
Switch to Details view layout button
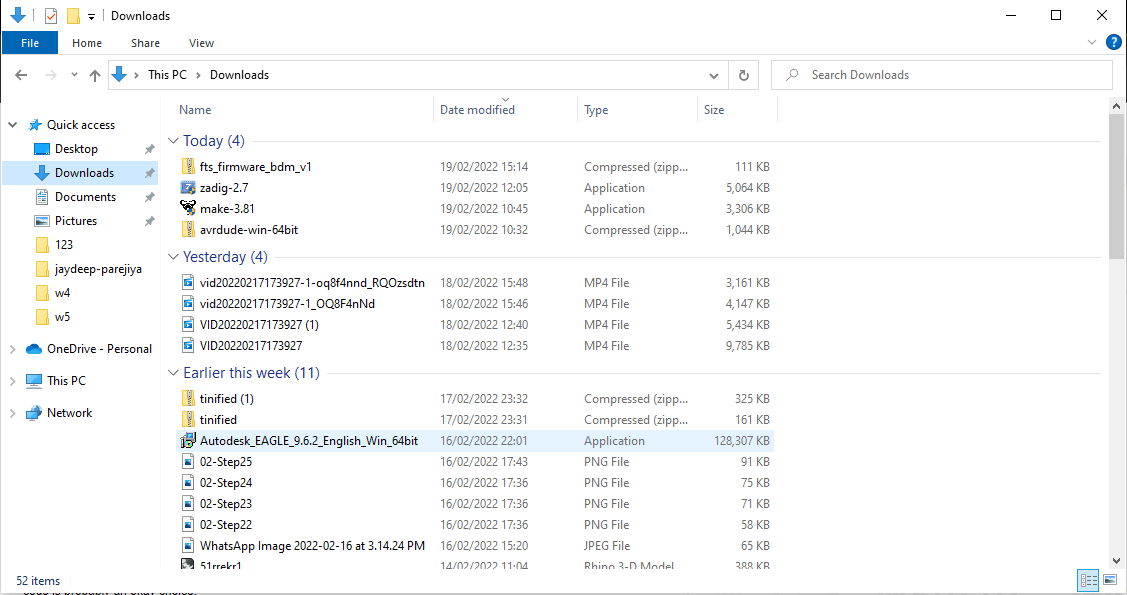(1088, 580)
